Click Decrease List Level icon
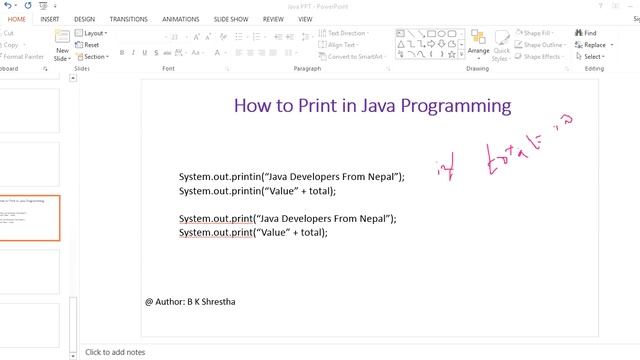This screenshot has width=640, height=360. click(x=278, y=37)
